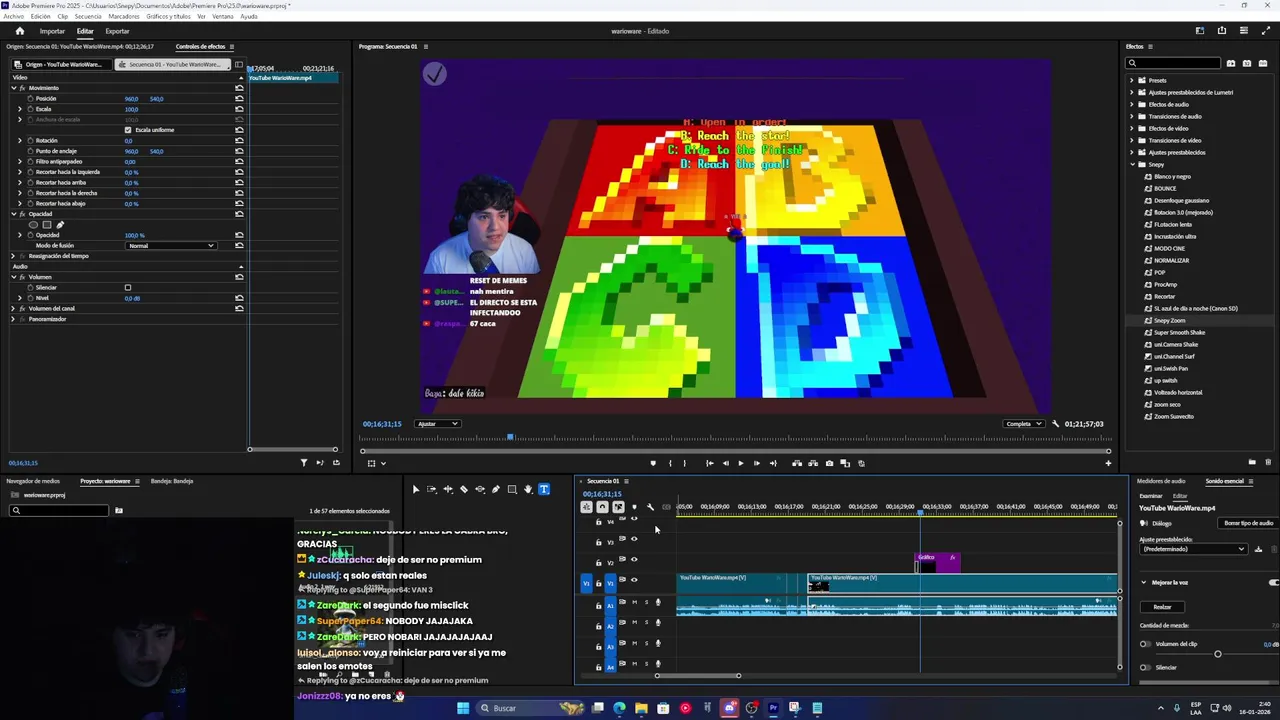
Task: Go to In point
Action: click(x=709, y=463)
